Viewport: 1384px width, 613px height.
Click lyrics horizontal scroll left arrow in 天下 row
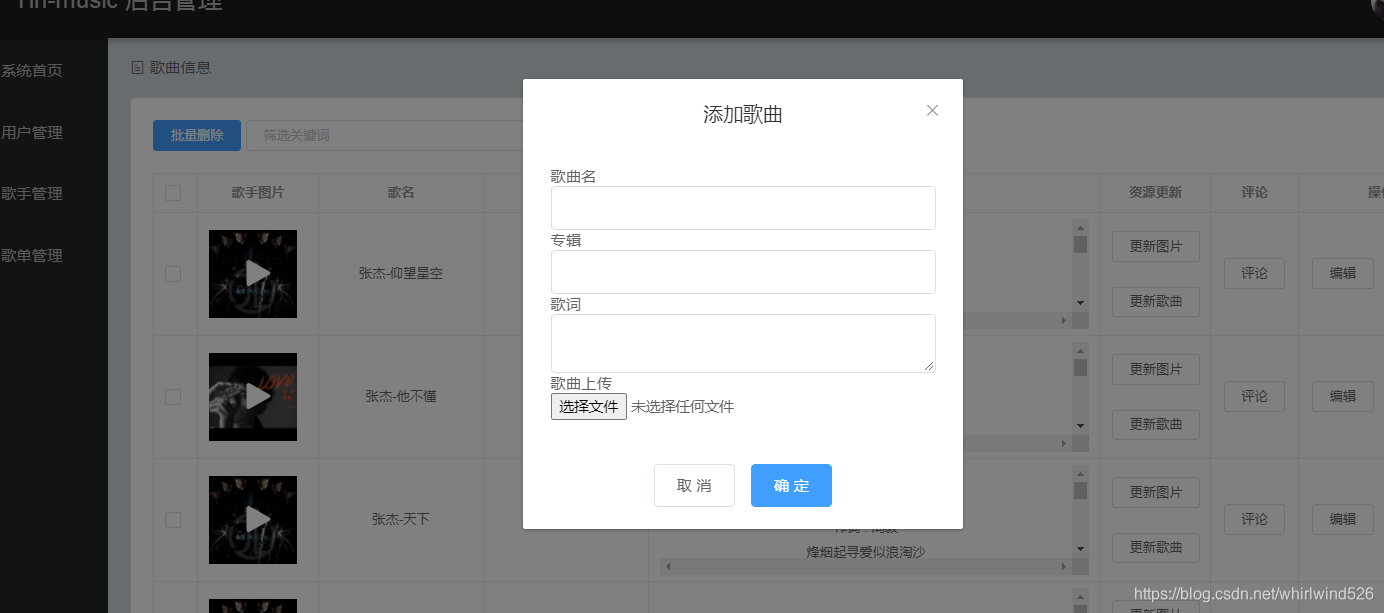(668, 566)
